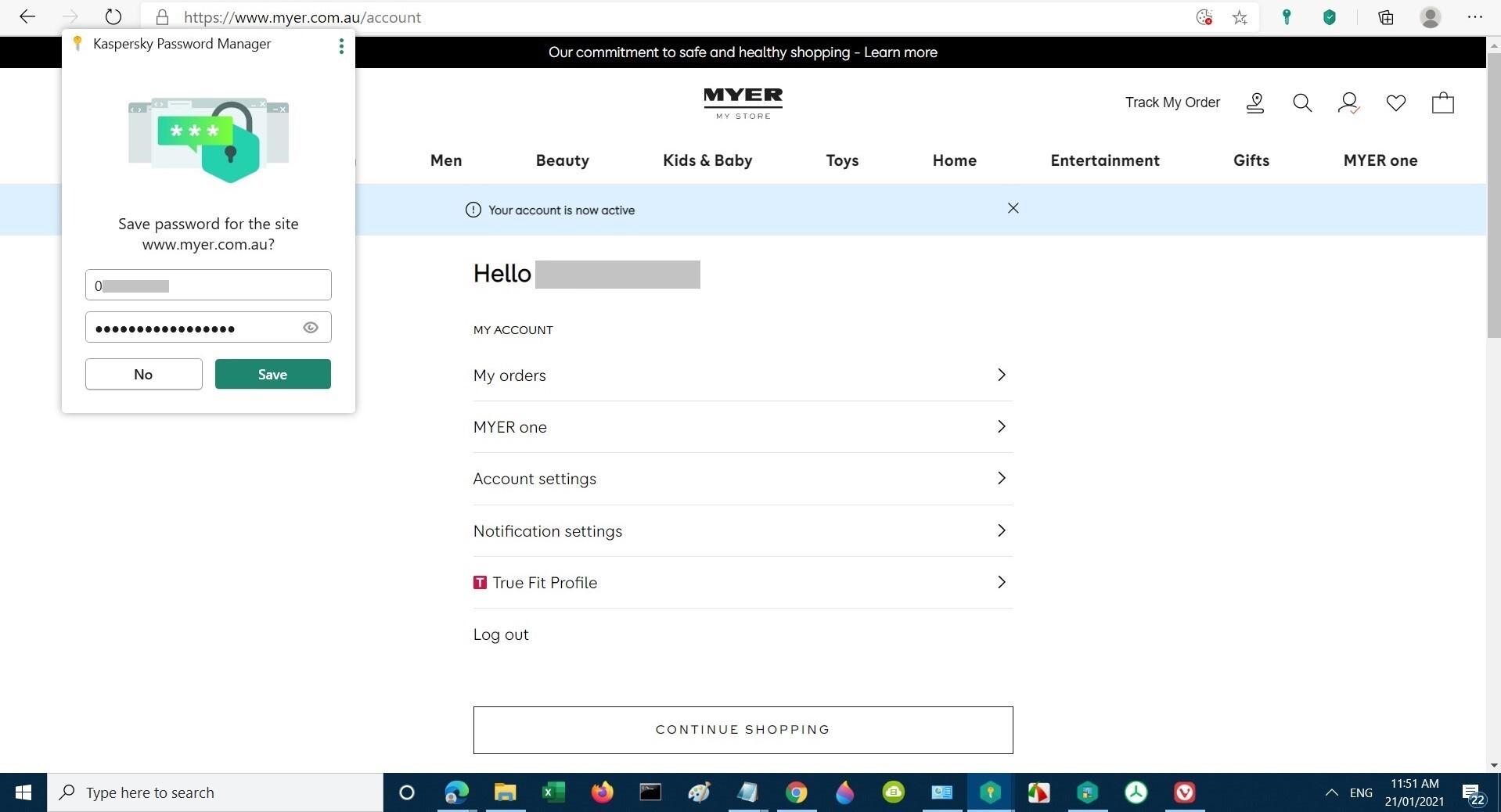Click ENG language indicator in tray

[x=1361, y=792]
